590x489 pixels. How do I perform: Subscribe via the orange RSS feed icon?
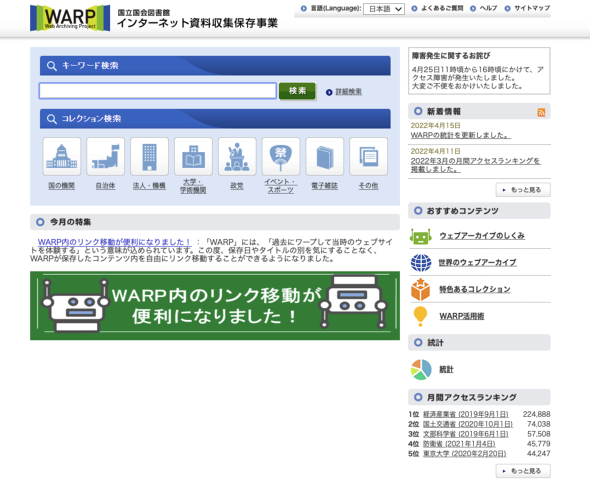541,112
